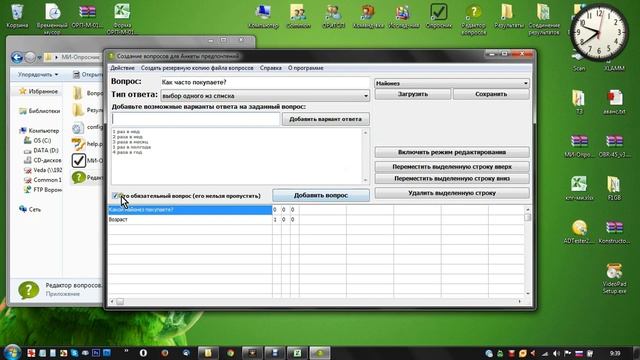This screenshot has width=640, height=360.
Task: Click Переместить выделенную строку вниз
Action: (x=452, y=178)
